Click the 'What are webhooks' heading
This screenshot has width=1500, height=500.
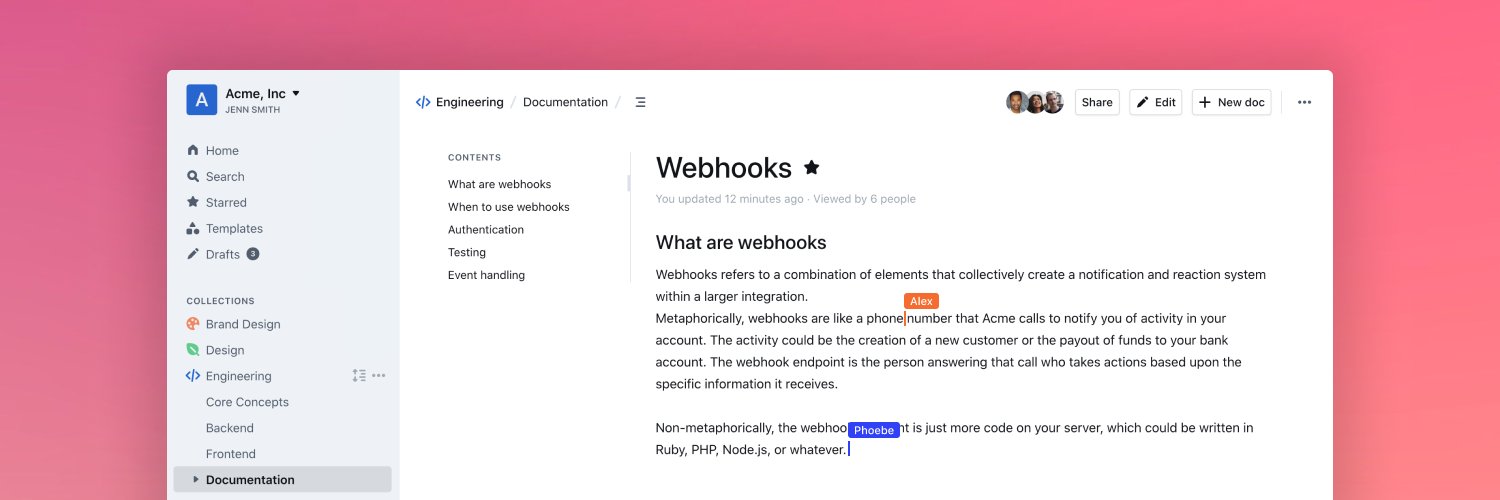pyautogui.click(x=741, y=242)
